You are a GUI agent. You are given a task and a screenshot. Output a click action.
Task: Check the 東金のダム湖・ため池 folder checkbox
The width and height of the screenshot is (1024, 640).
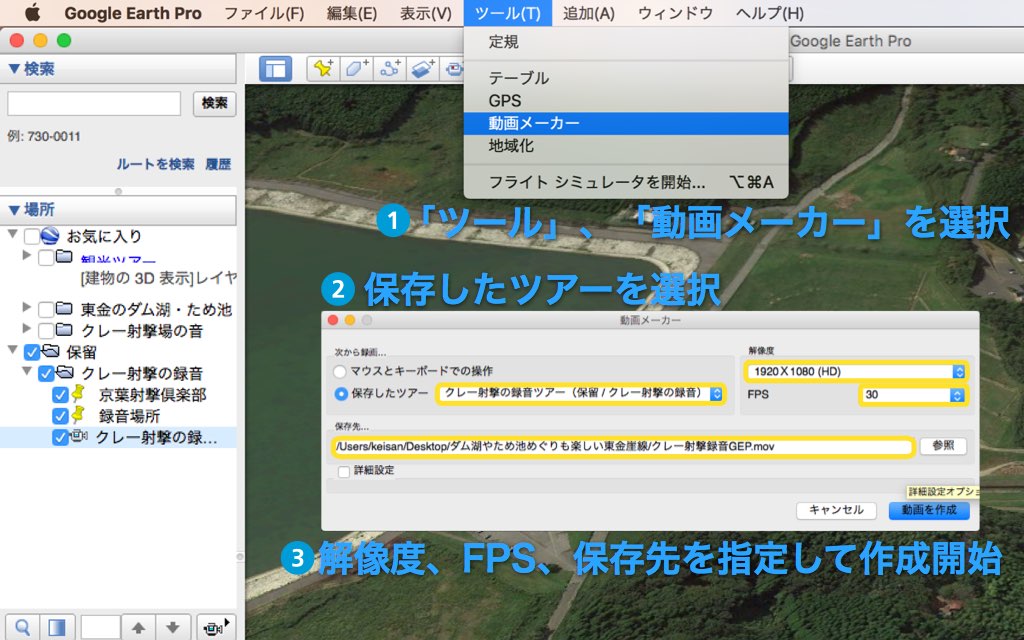(x=46, y=309)
